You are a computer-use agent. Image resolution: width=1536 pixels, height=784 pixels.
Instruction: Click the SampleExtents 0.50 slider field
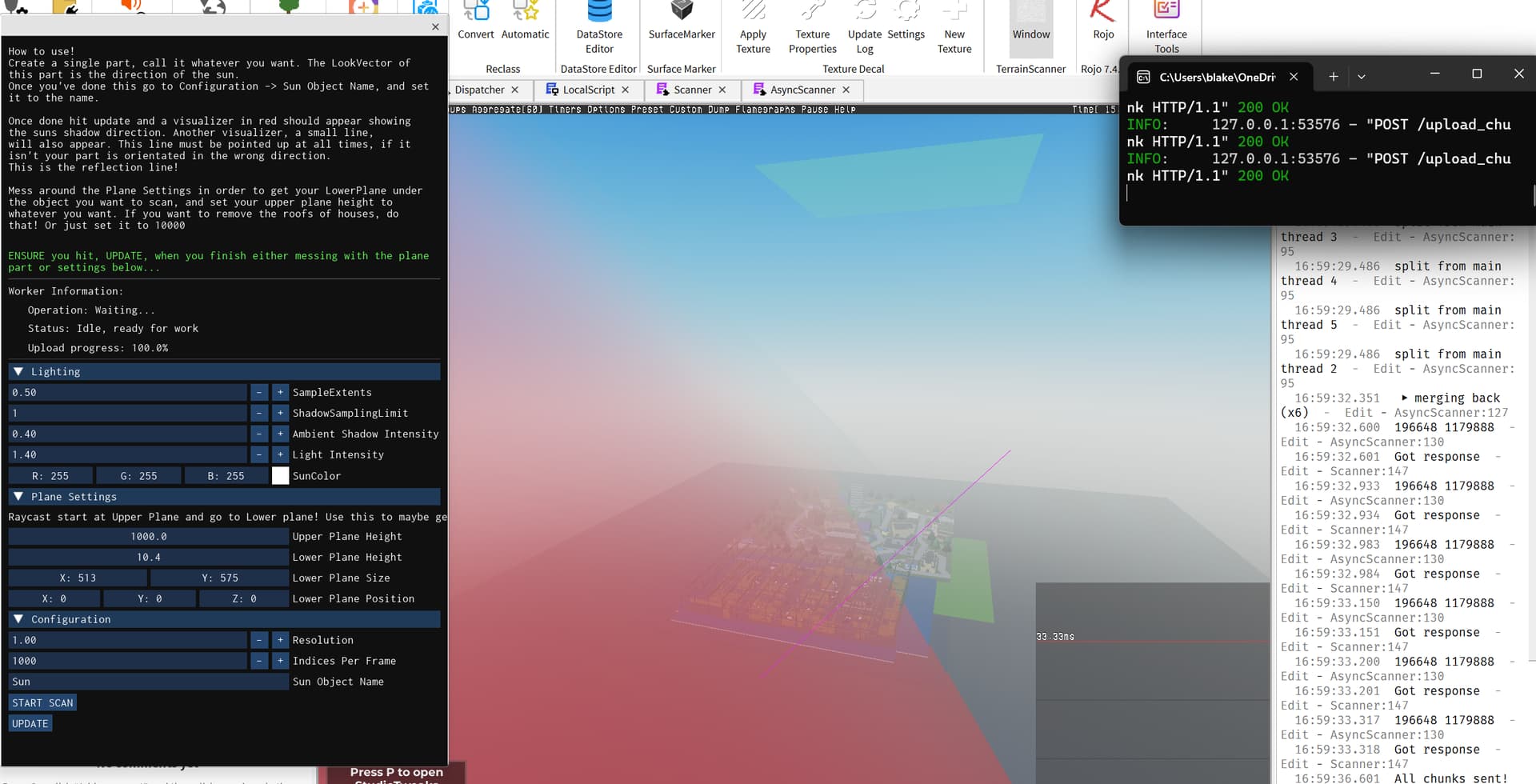coord(127,392)
